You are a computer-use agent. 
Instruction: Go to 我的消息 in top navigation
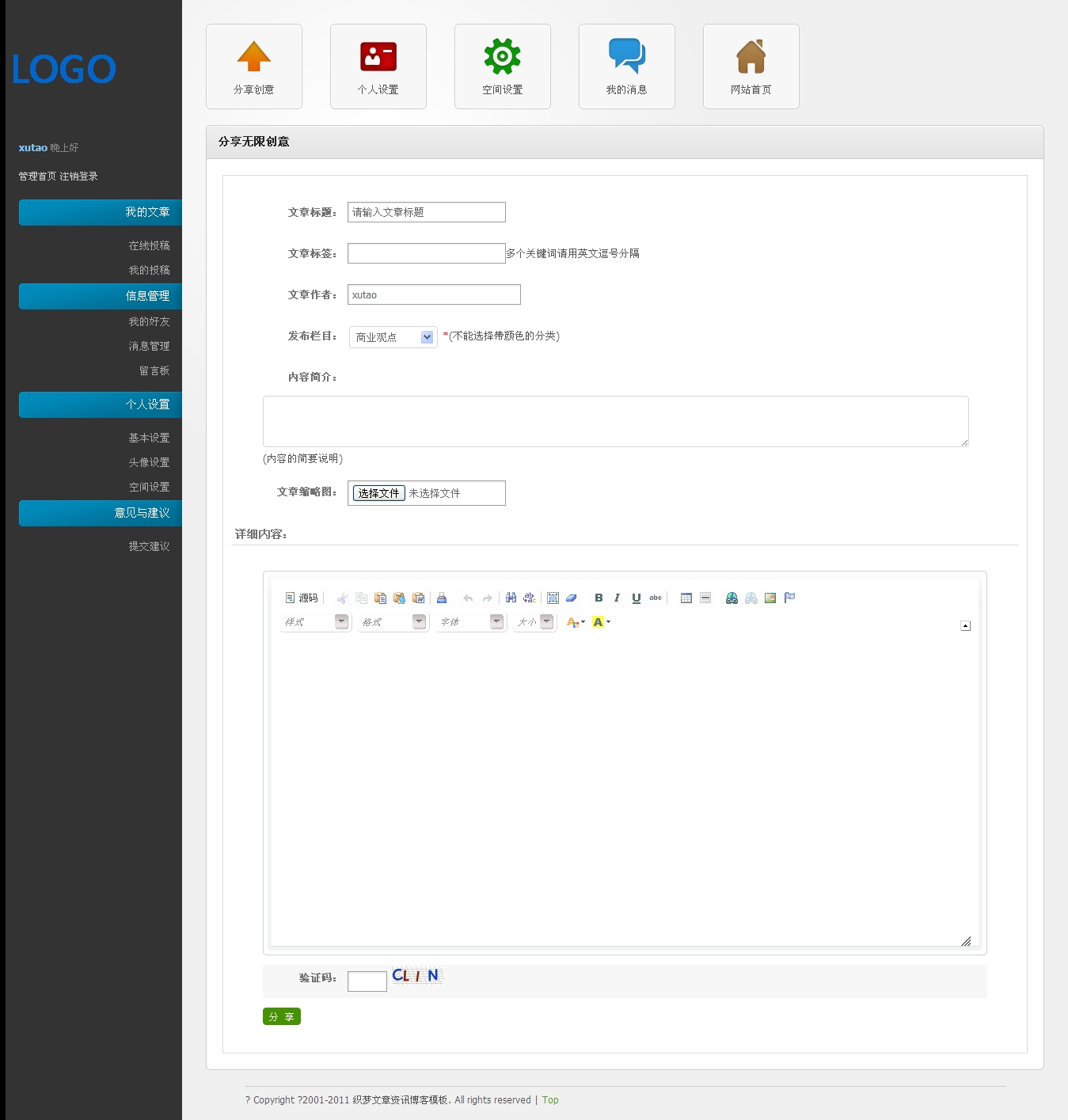[626, 66]
